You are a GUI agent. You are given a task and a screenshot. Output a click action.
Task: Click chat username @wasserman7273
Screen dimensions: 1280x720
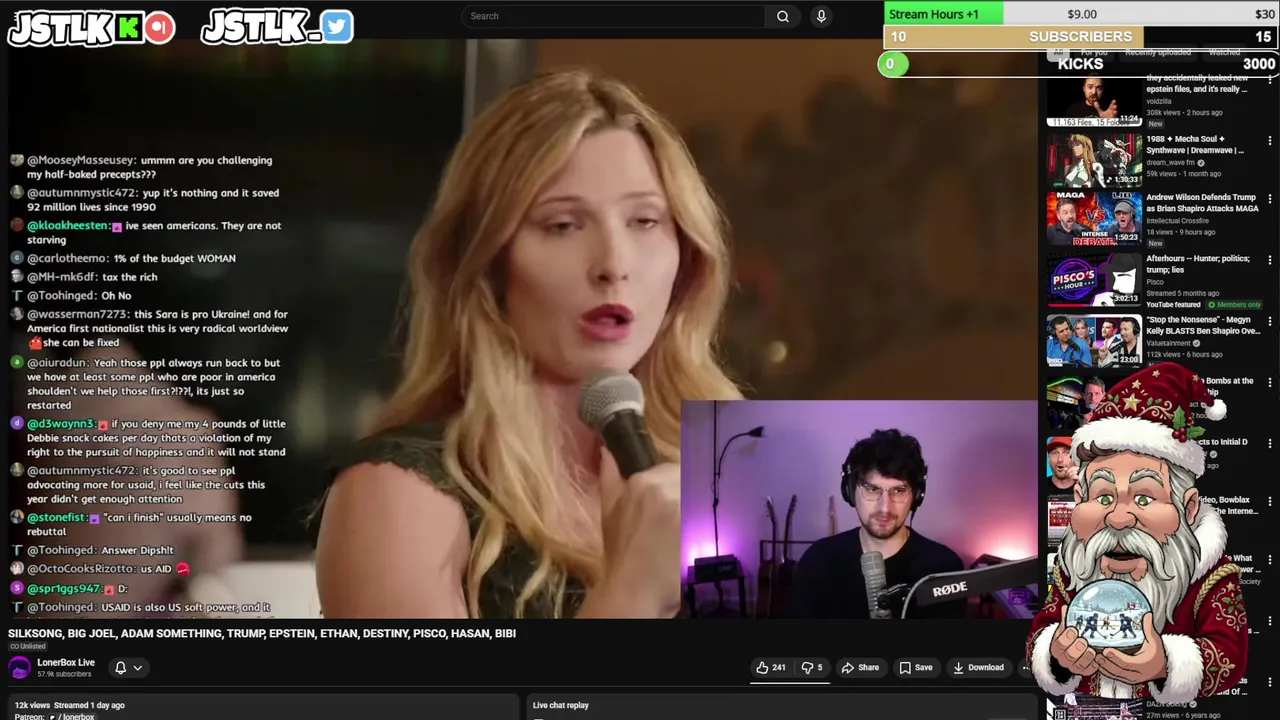78,314
